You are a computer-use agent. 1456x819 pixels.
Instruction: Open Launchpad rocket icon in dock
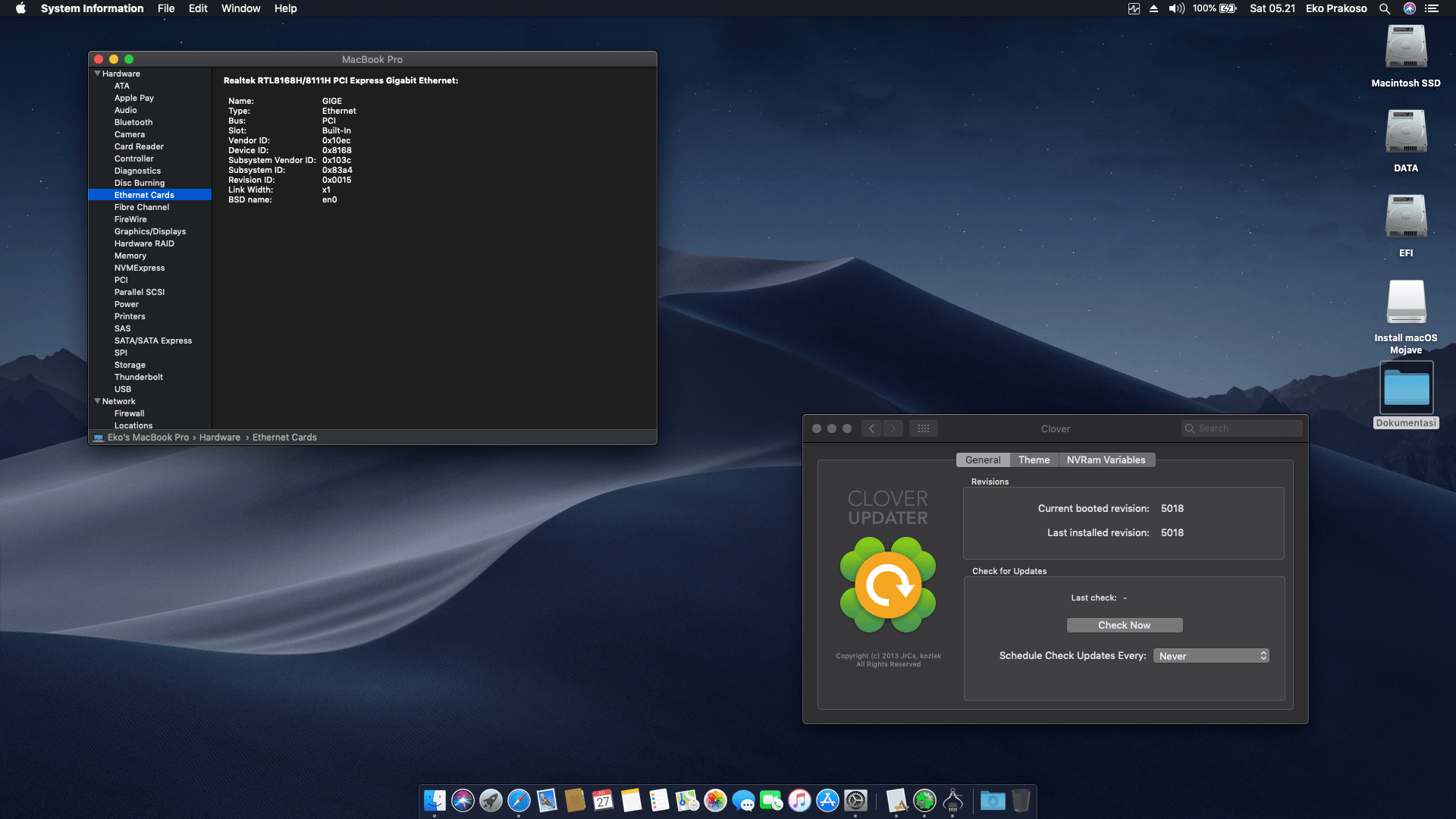click(491, 800)
